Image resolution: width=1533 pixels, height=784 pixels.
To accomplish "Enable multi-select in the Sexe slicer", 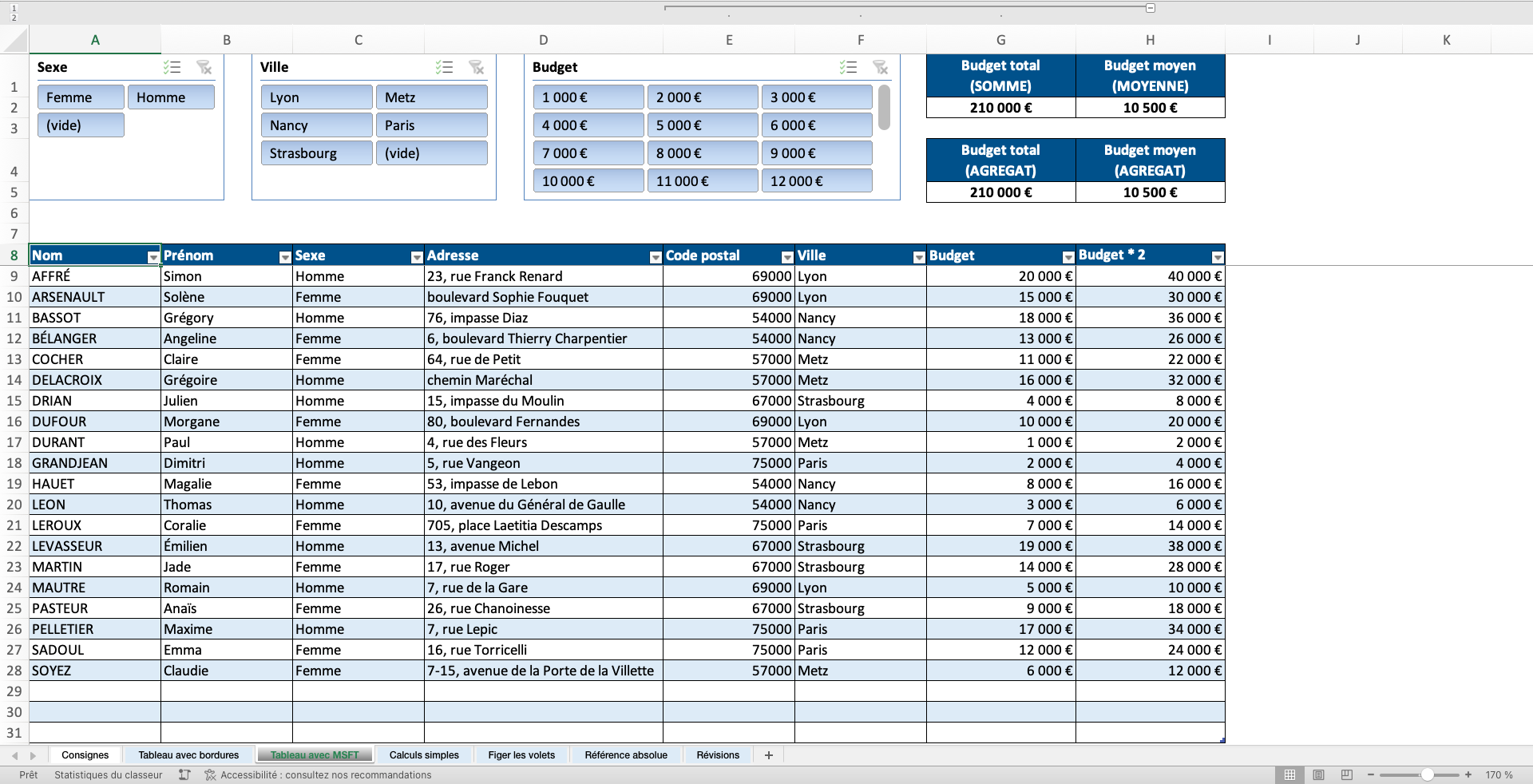I will [x=172, y=68].
